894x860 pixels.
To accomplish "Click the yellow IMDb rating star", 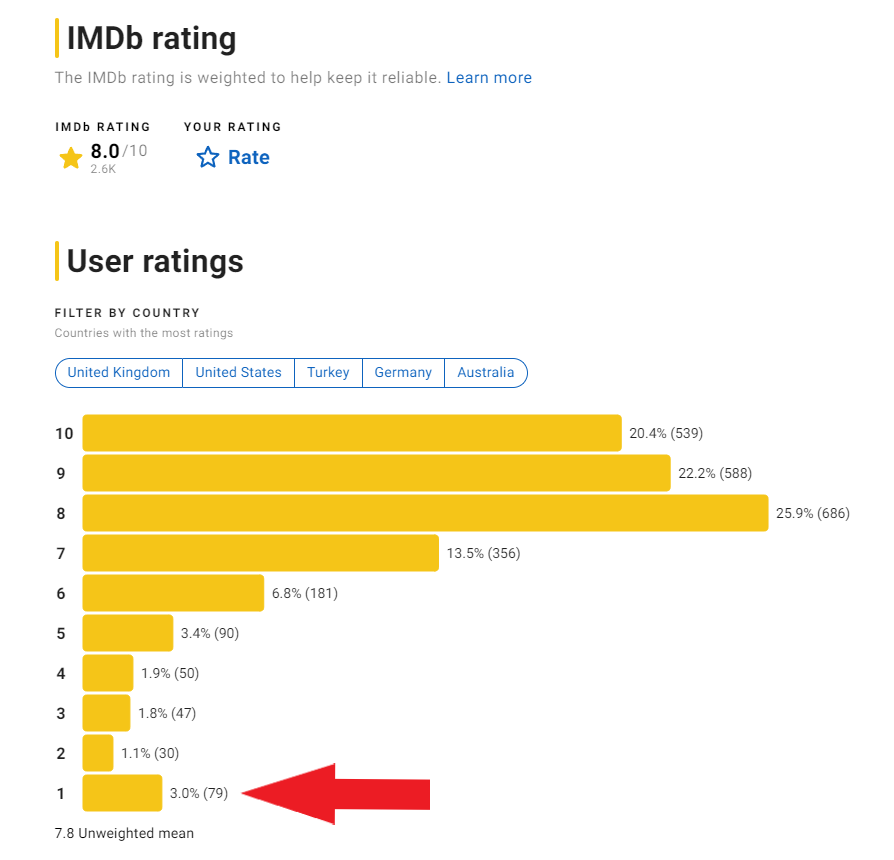I will tap(70, 158).
